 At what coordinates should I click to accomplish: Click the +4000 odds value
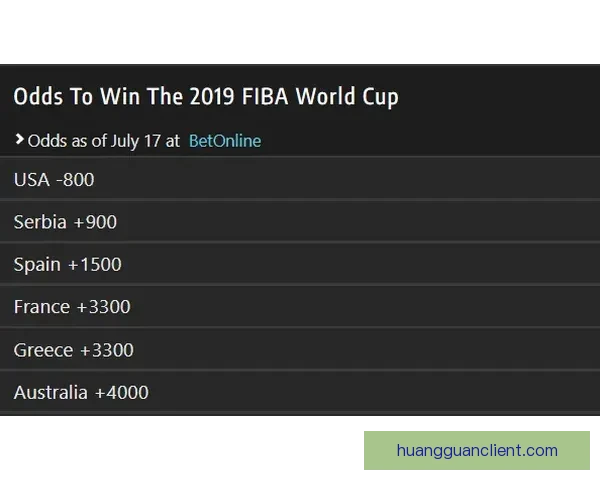point(122,393)
